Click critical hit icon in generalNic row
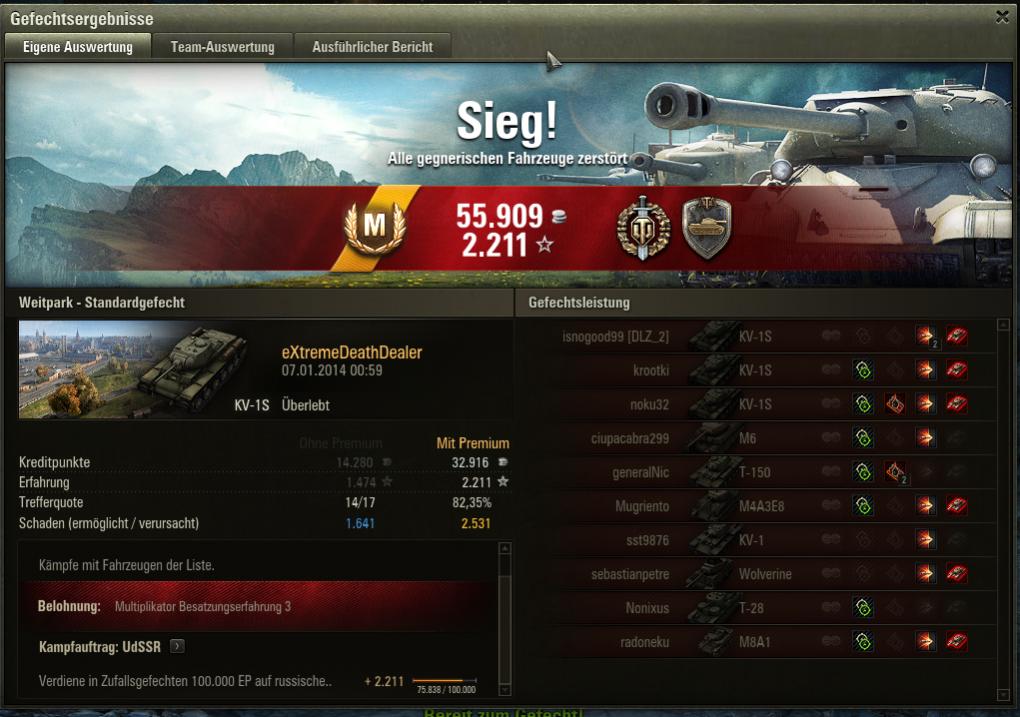The width and height of the screenshot is (1020, 717). pyautogui.click(x=895, y=472)
